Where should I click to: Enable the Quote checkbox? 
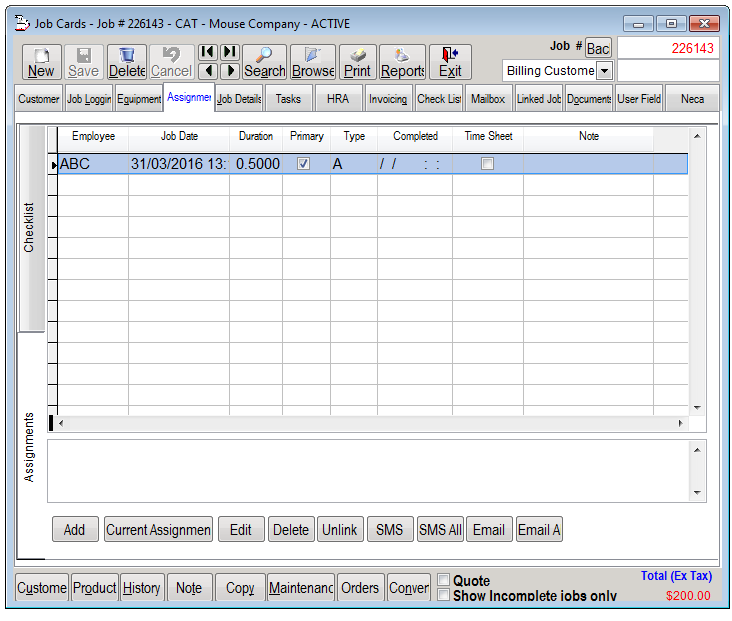point(444,580)
